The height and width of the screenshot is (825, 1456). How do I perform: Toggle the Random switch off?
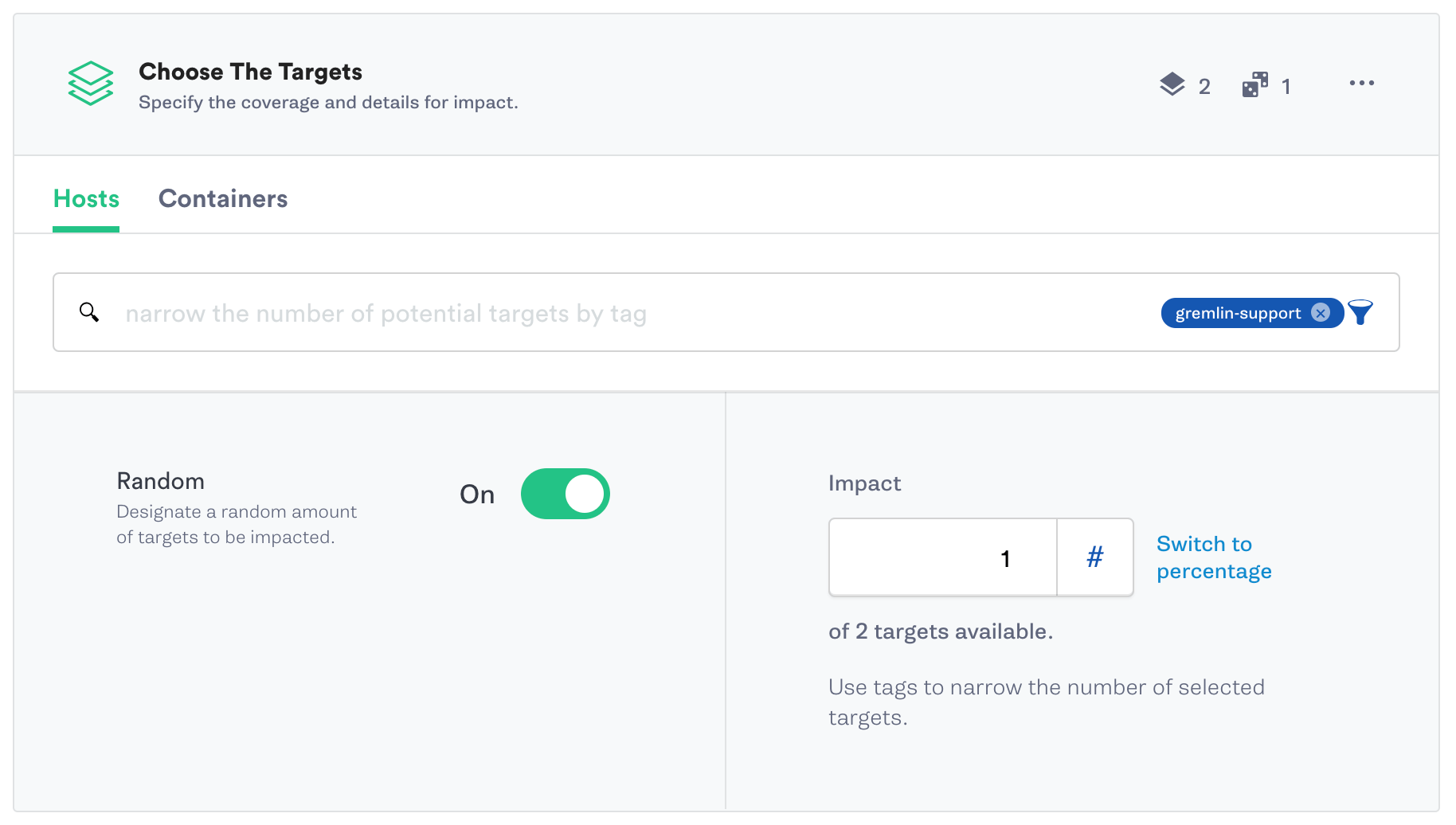click(566, 494)
